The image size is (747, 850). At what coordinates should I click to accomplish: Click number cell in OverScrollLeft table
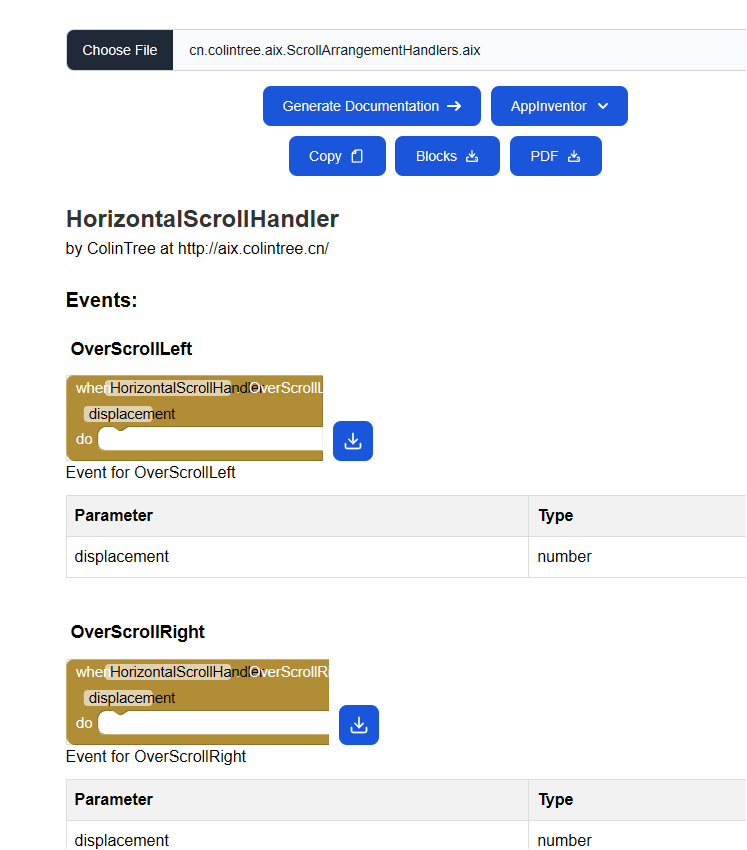564,557
